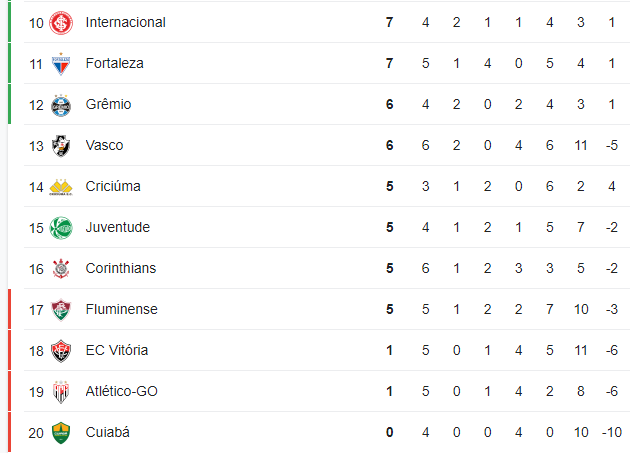Screen dimensions: 630x453
Task: Click the Cuiabá green badge
Action: 61,433
